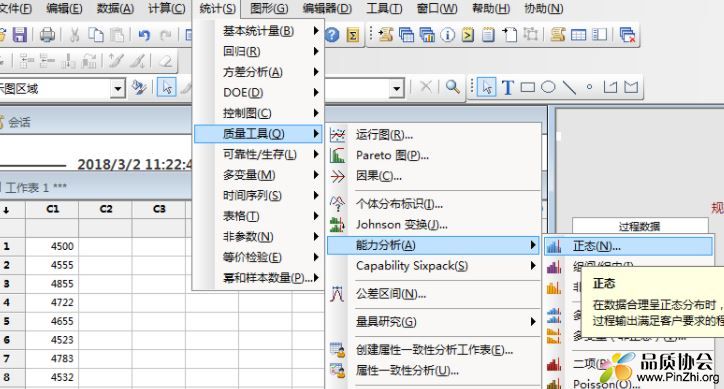Viewport: 724px width, 389px height.
Task: Select the worksheet cell containing 4722
Action: pos(52,303)
